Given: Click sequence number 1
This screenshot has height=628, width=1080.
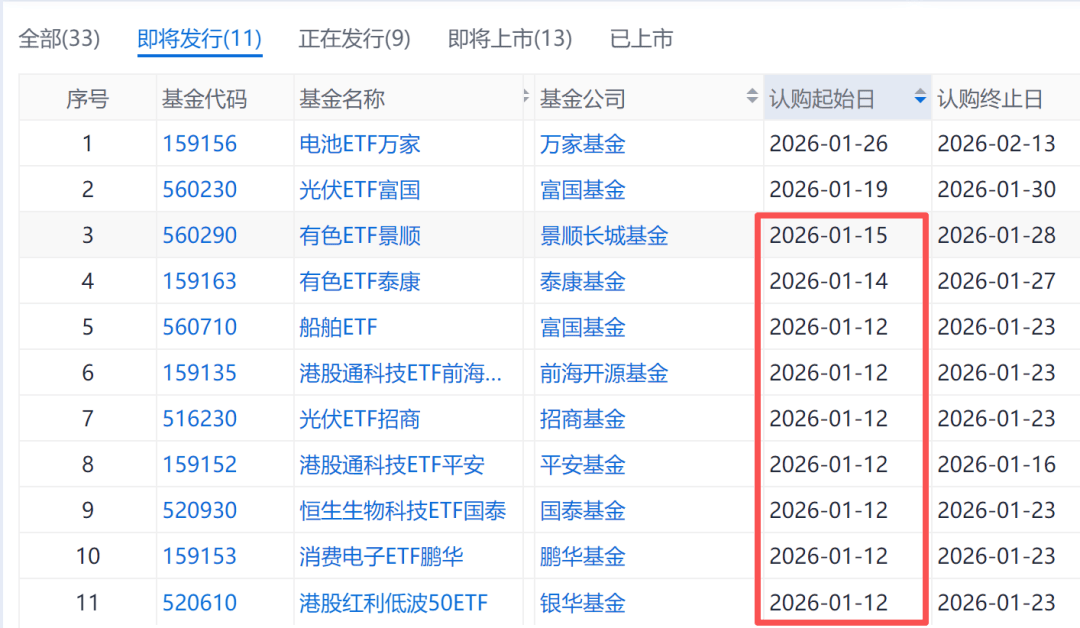Looking at the screenshot, I should (87, 144).
